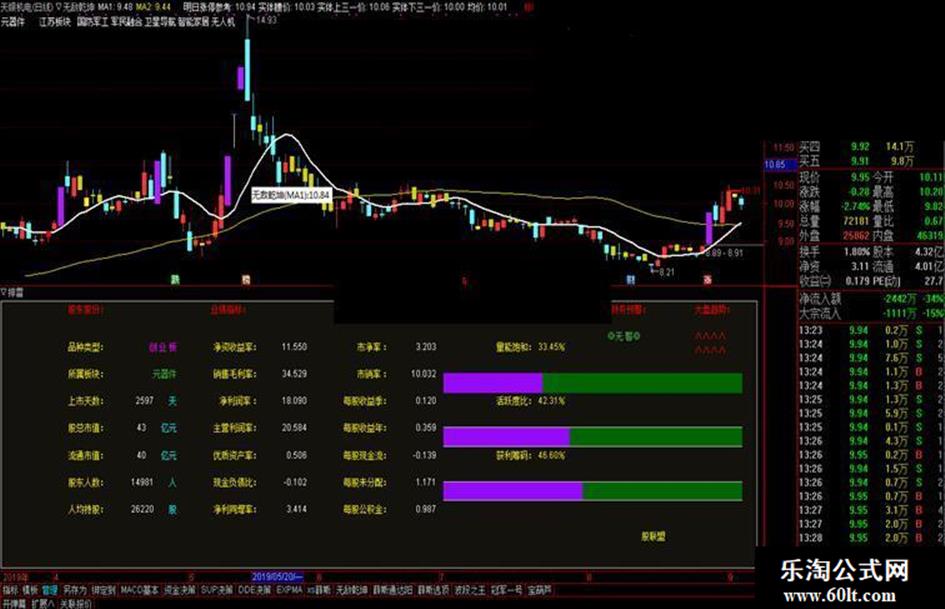945x609 pixels.
Task: Expand the 扩展 panel arrow
Action: [x=43, y=603]
